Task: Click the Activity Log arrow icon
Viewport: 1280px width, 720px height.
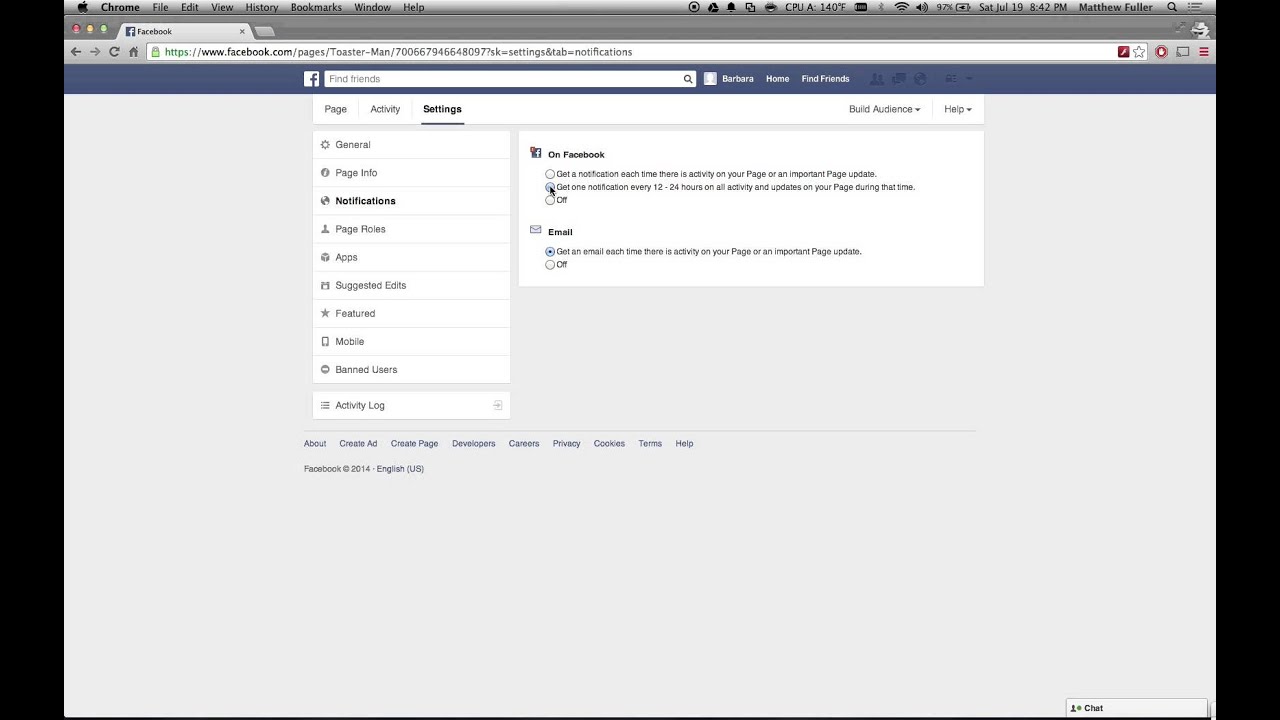Action: click(497, 405)
